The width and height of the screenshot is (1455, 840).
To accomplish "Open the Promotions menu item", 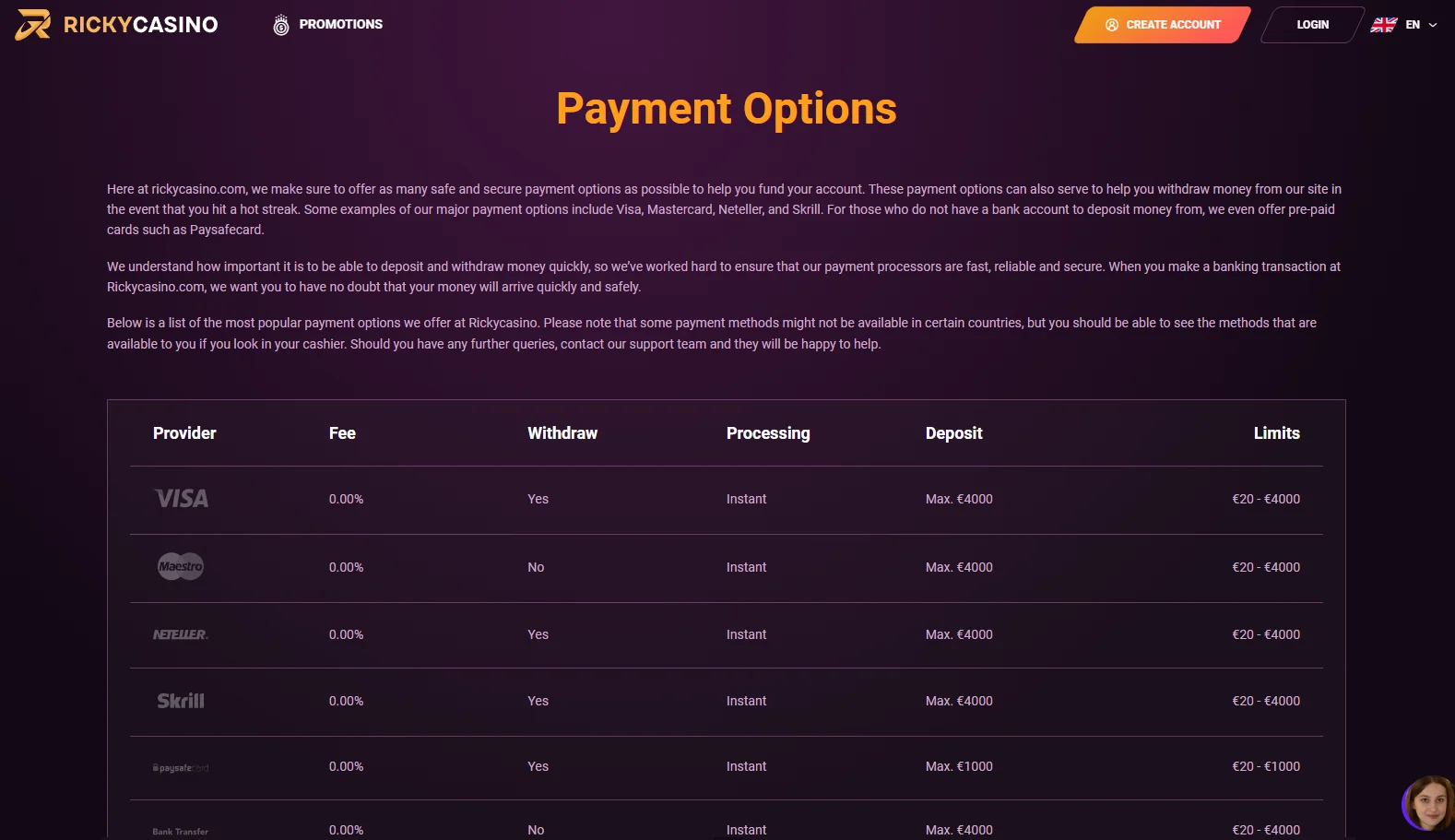I will 340,25.
